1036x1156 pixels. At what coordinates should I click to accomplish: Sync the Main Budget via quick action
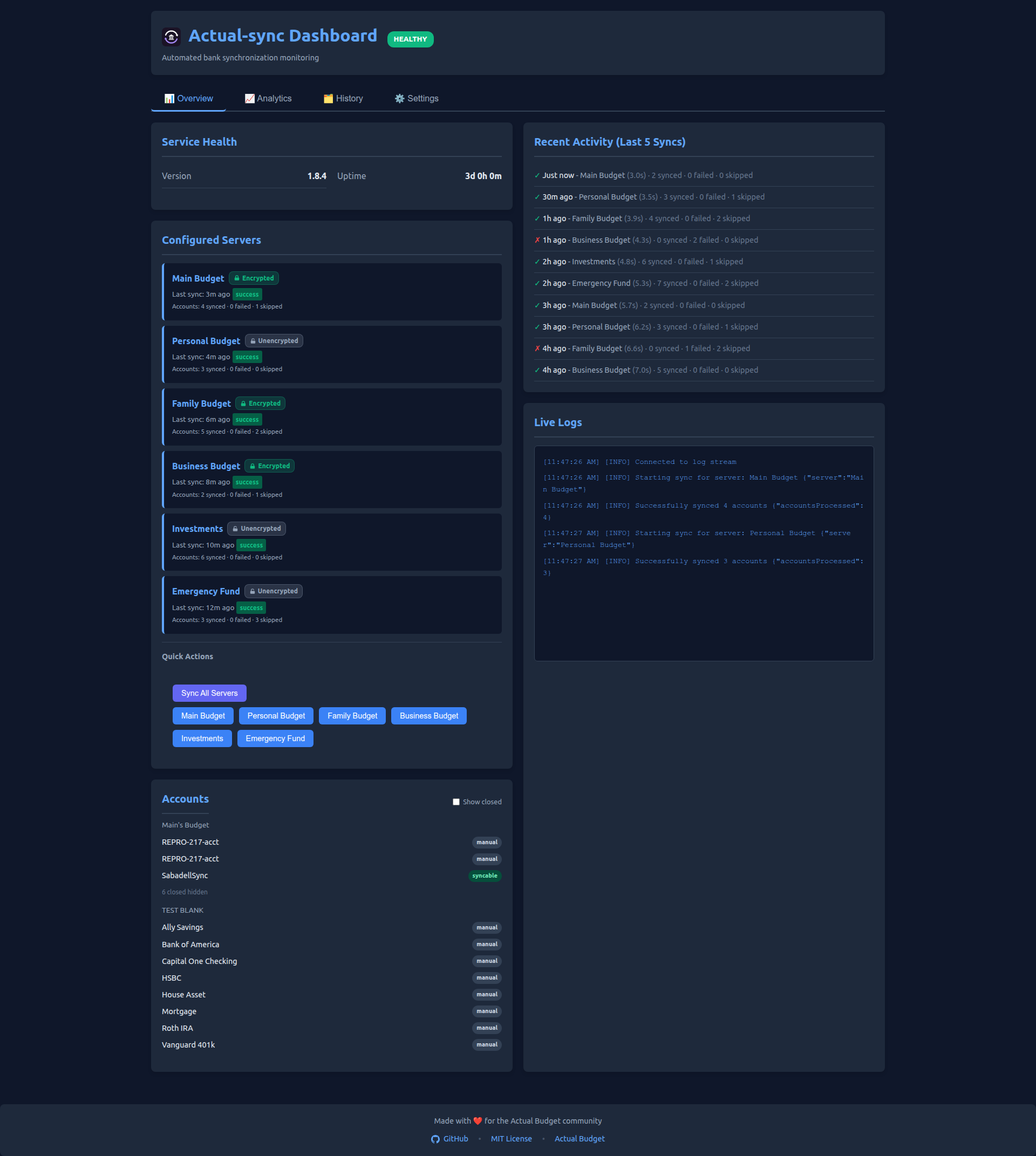203,716
